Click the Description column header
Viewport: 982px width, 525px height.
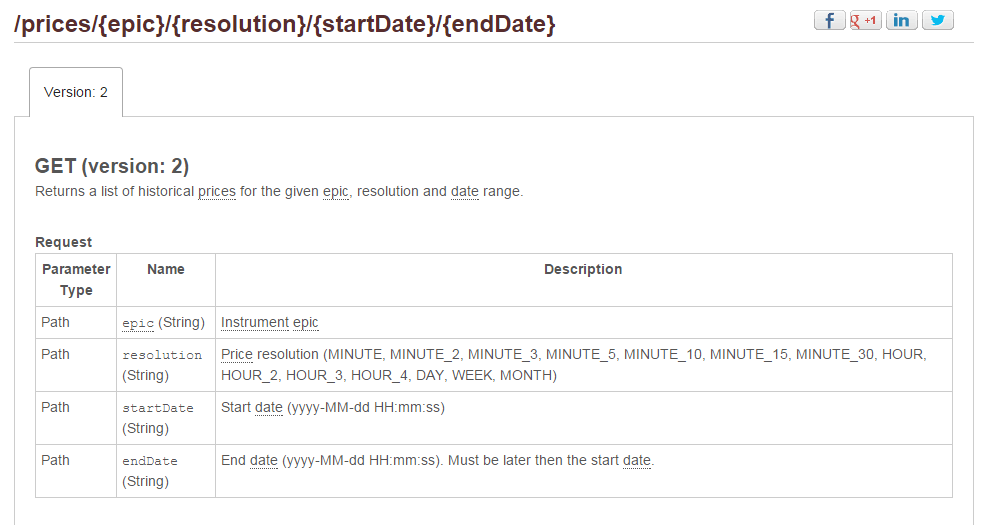tap(583, 270)
